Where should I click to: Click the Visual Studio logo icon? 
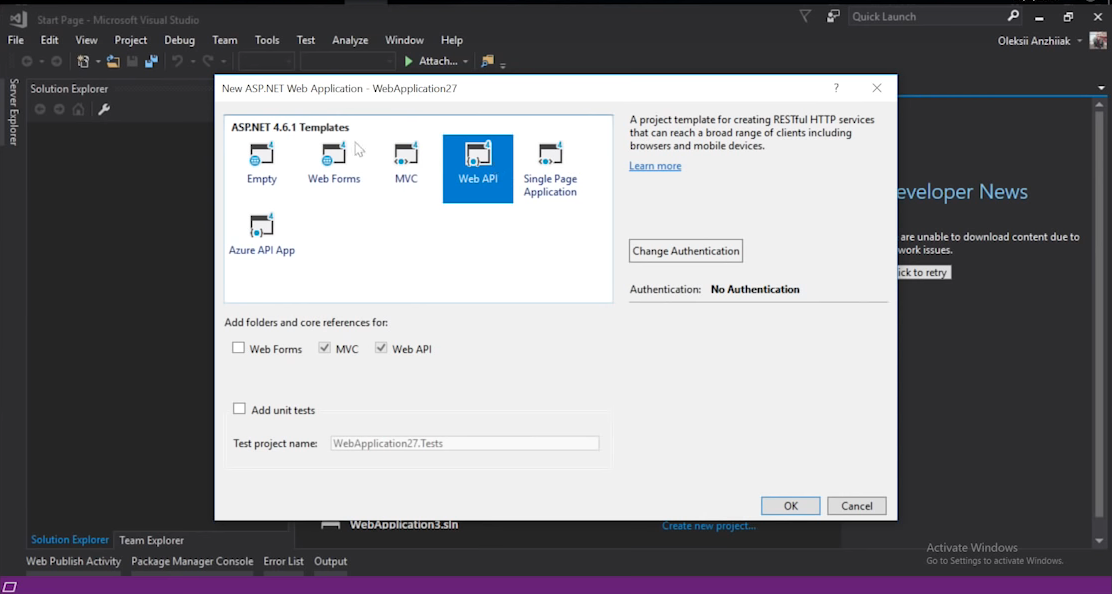pos(18,19)
